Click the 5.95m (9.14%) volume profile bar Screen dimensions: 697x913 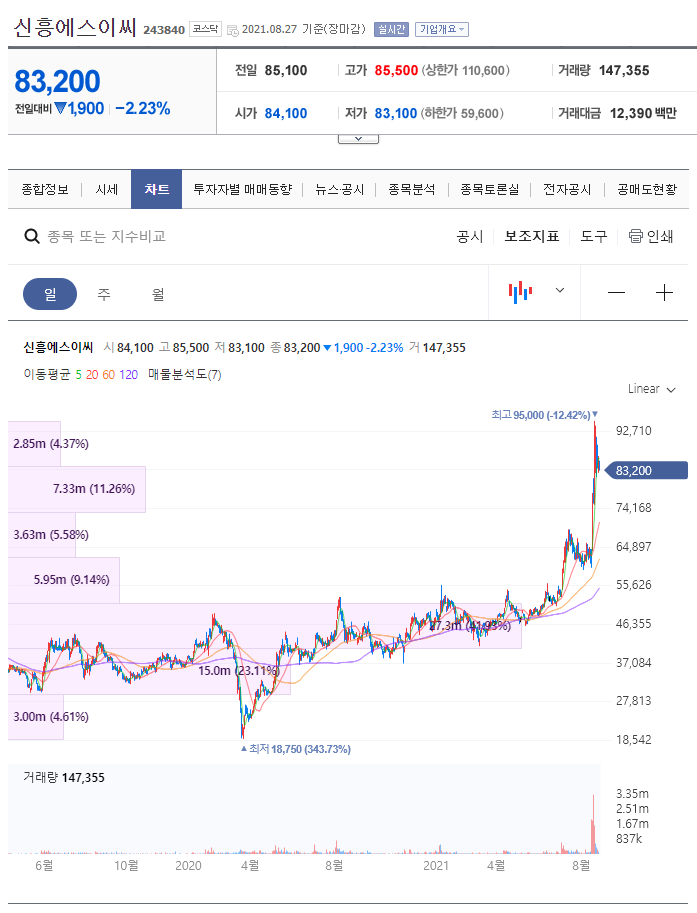[x=64, y=580]
